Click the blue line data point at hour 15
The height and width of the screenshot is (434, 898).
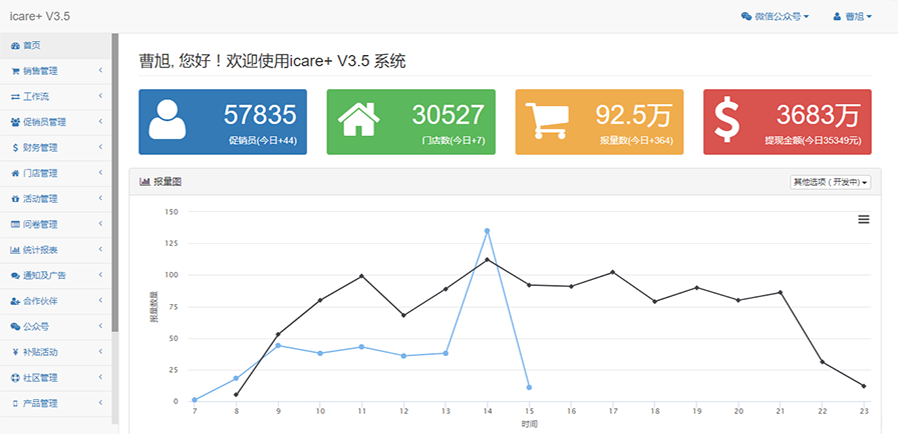(529, 388)
